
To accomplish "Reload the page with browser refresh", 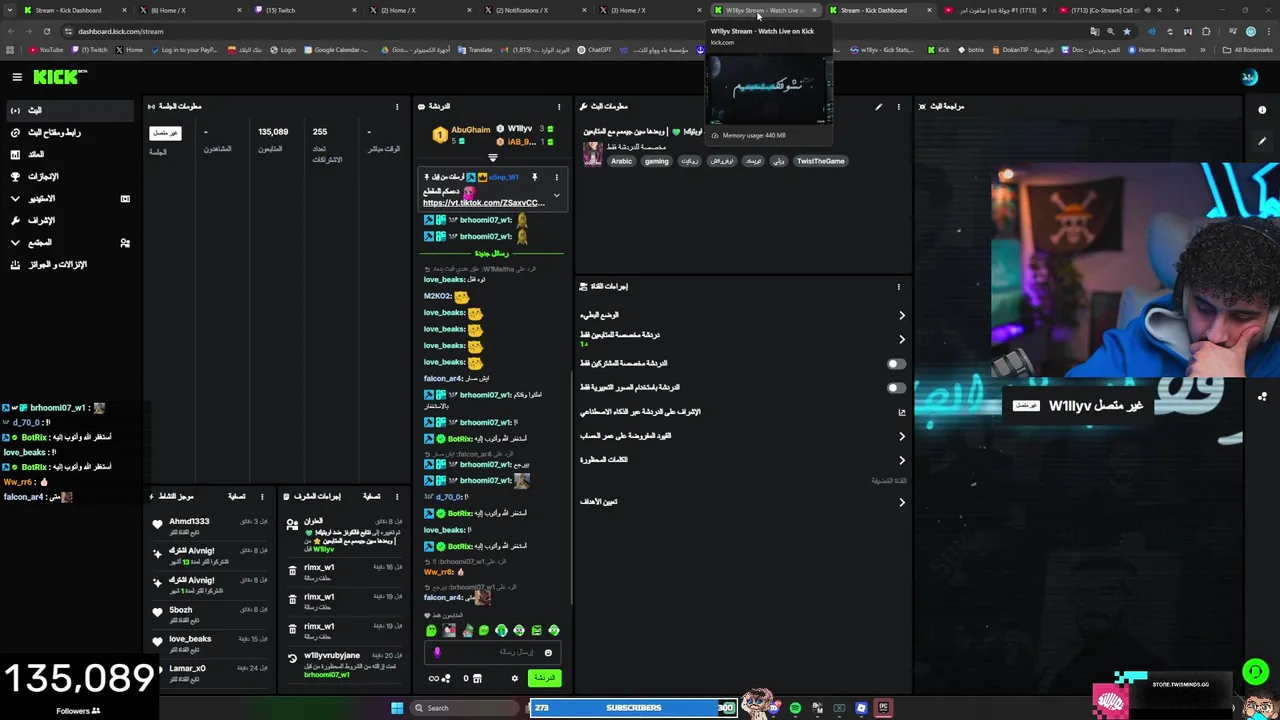I will [x=46, y=31].
